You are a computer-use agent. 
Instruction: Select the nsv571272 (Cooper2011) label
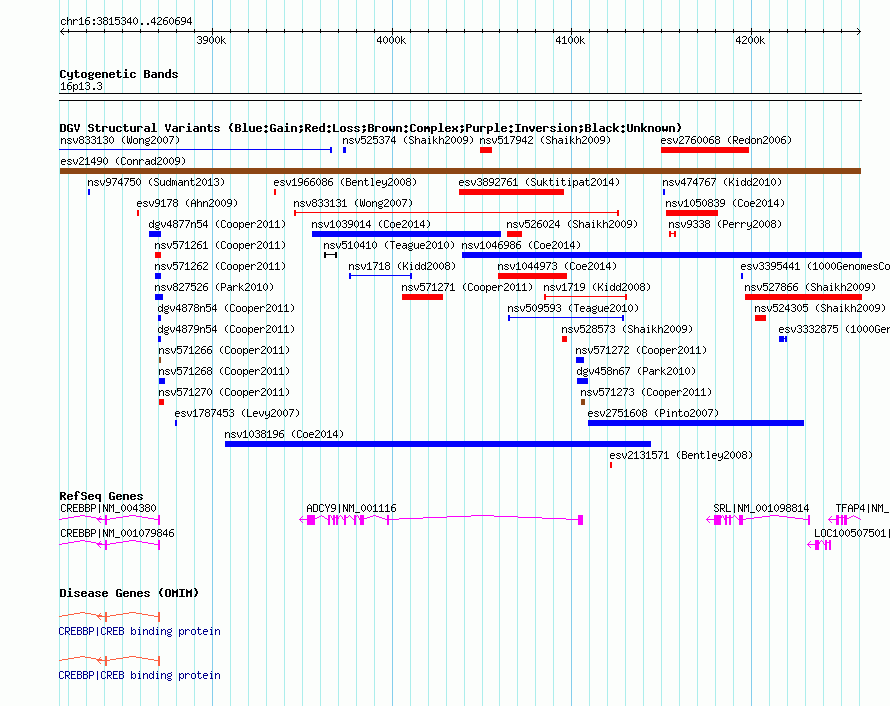point(641,350)
